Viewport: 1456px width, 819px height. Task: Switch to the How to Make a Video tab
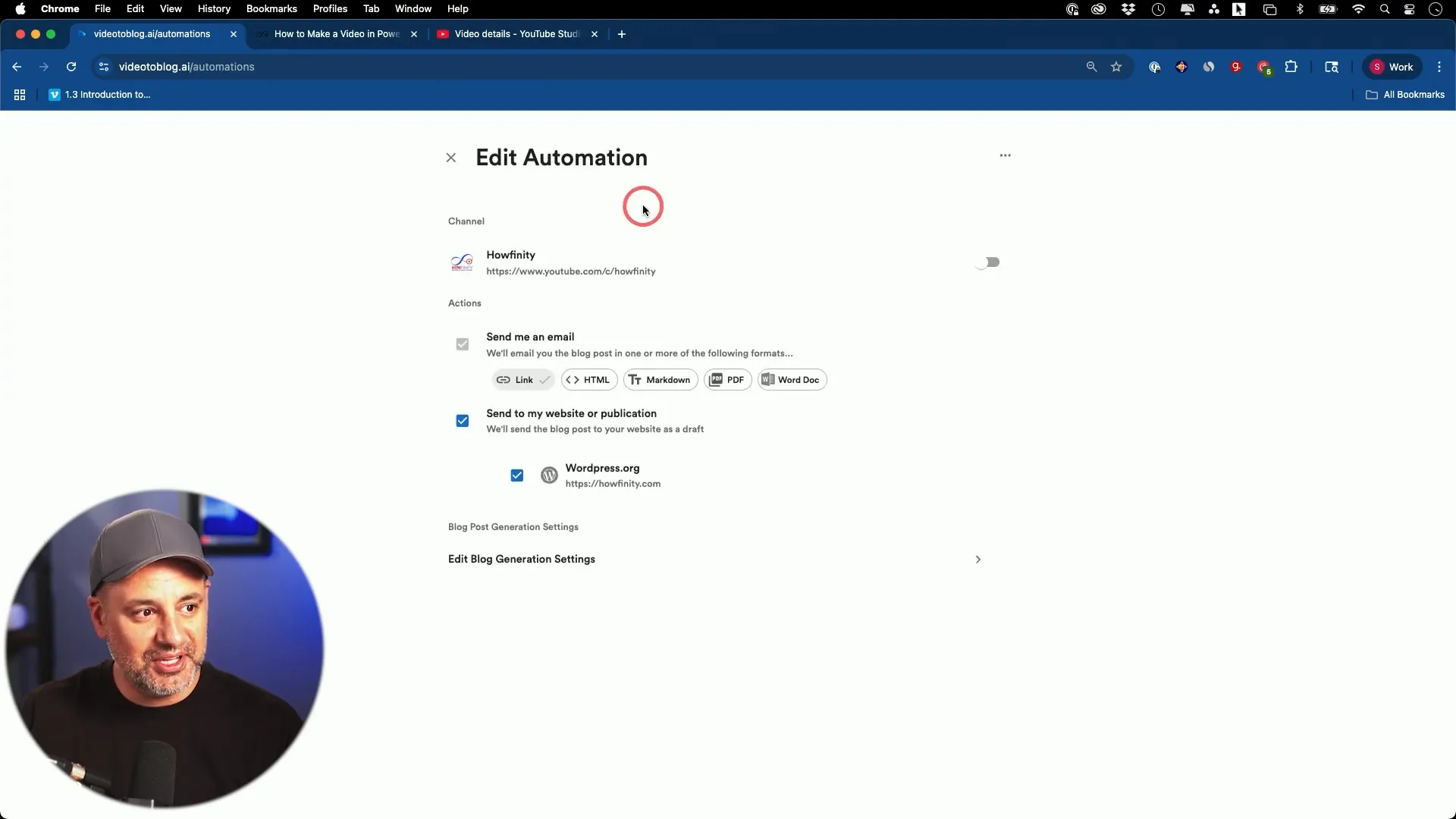pyautogui.click(x=337, y=34)
